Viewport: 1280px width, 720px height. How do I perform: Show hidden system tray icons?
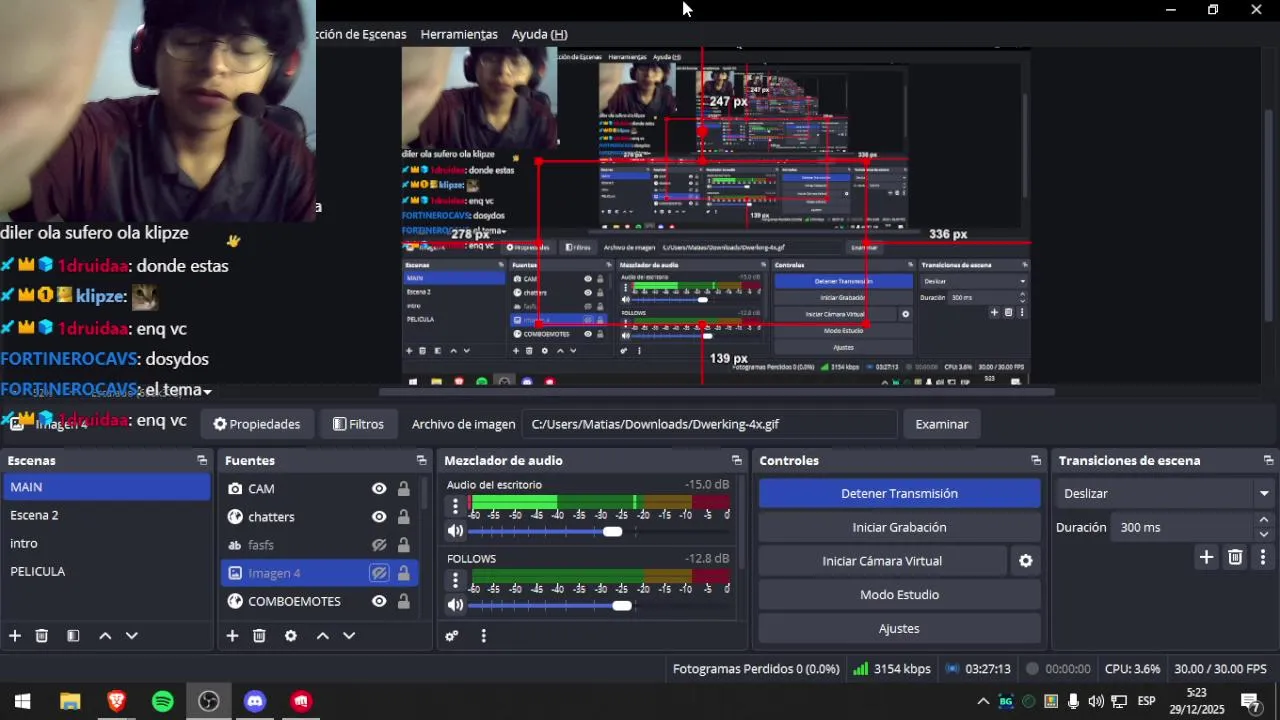(983, 701)
